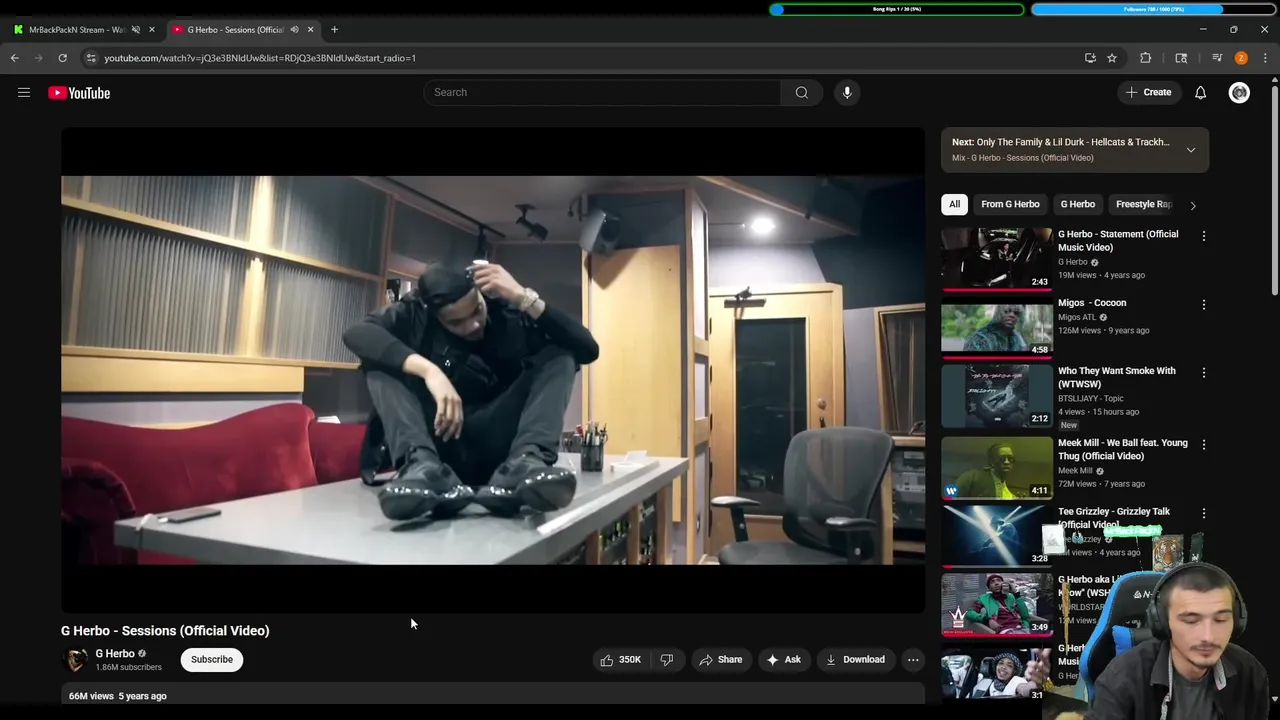Screen dimensions: 1280x720
Task: Go back in browser history
Action: pyautogui.click(x=15, y=58)
